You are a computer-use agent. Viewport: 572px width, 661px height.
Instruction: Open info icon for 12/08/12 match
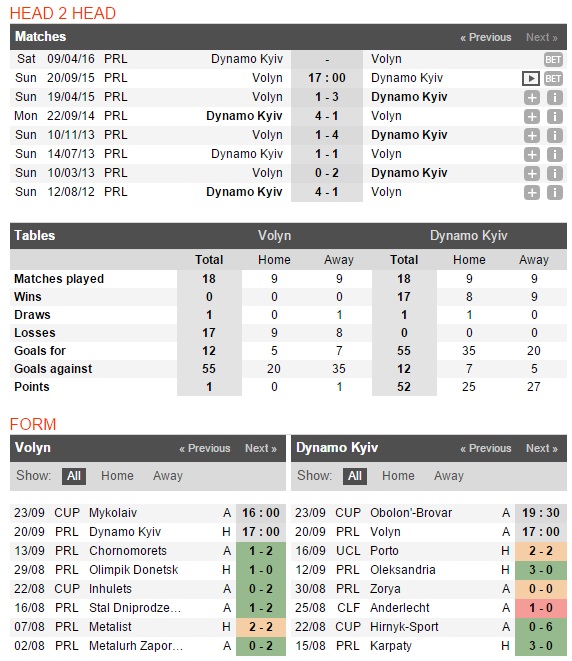(x=554, y=192)
